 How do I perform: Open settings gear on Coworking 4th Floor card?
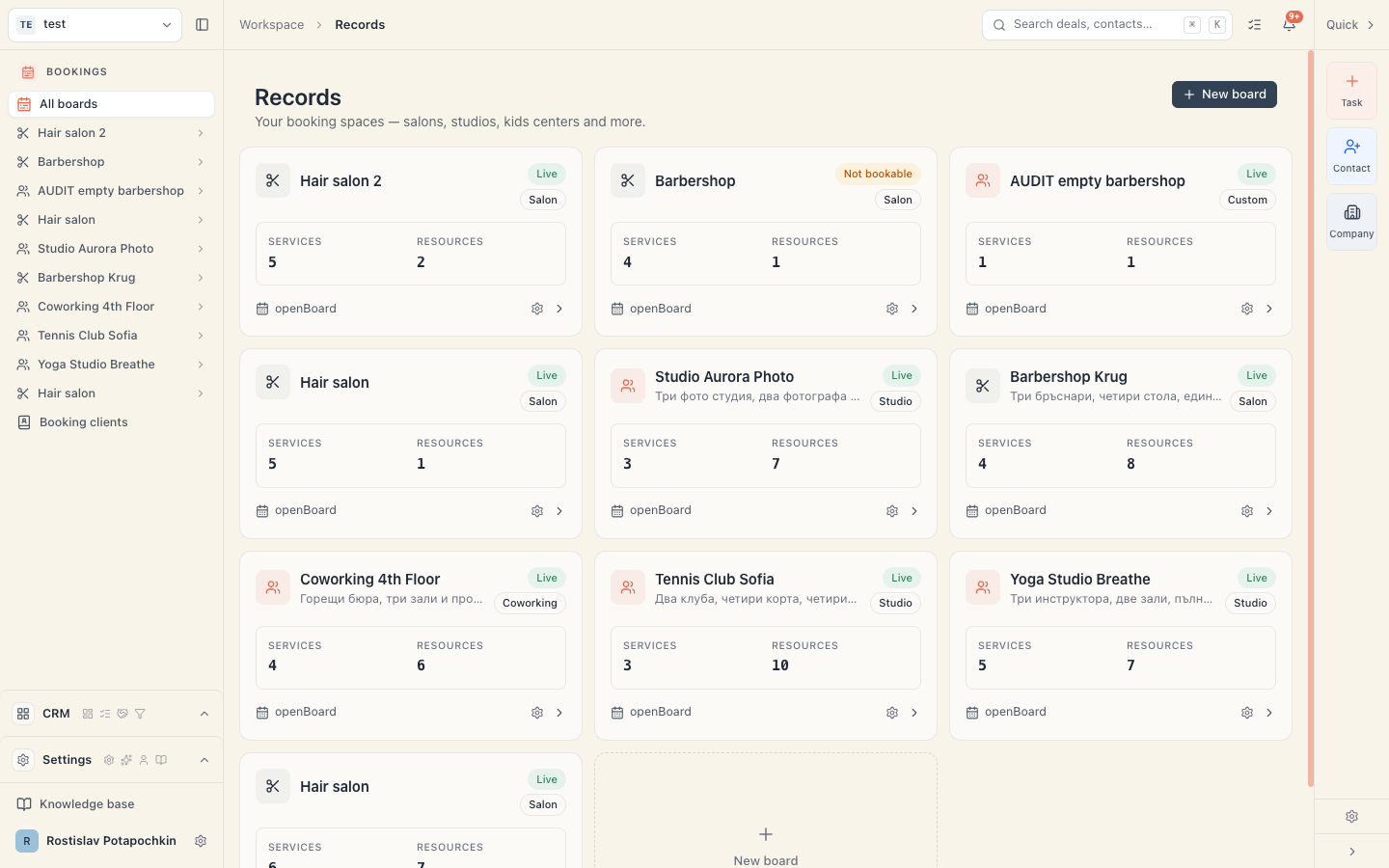(x=537, y=713)
